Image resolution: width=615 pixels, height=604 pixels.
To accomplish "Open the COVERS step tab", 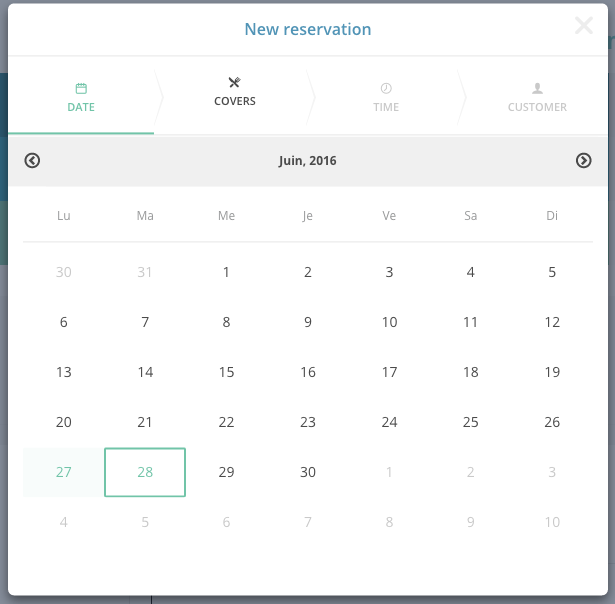I will point(235,96).
